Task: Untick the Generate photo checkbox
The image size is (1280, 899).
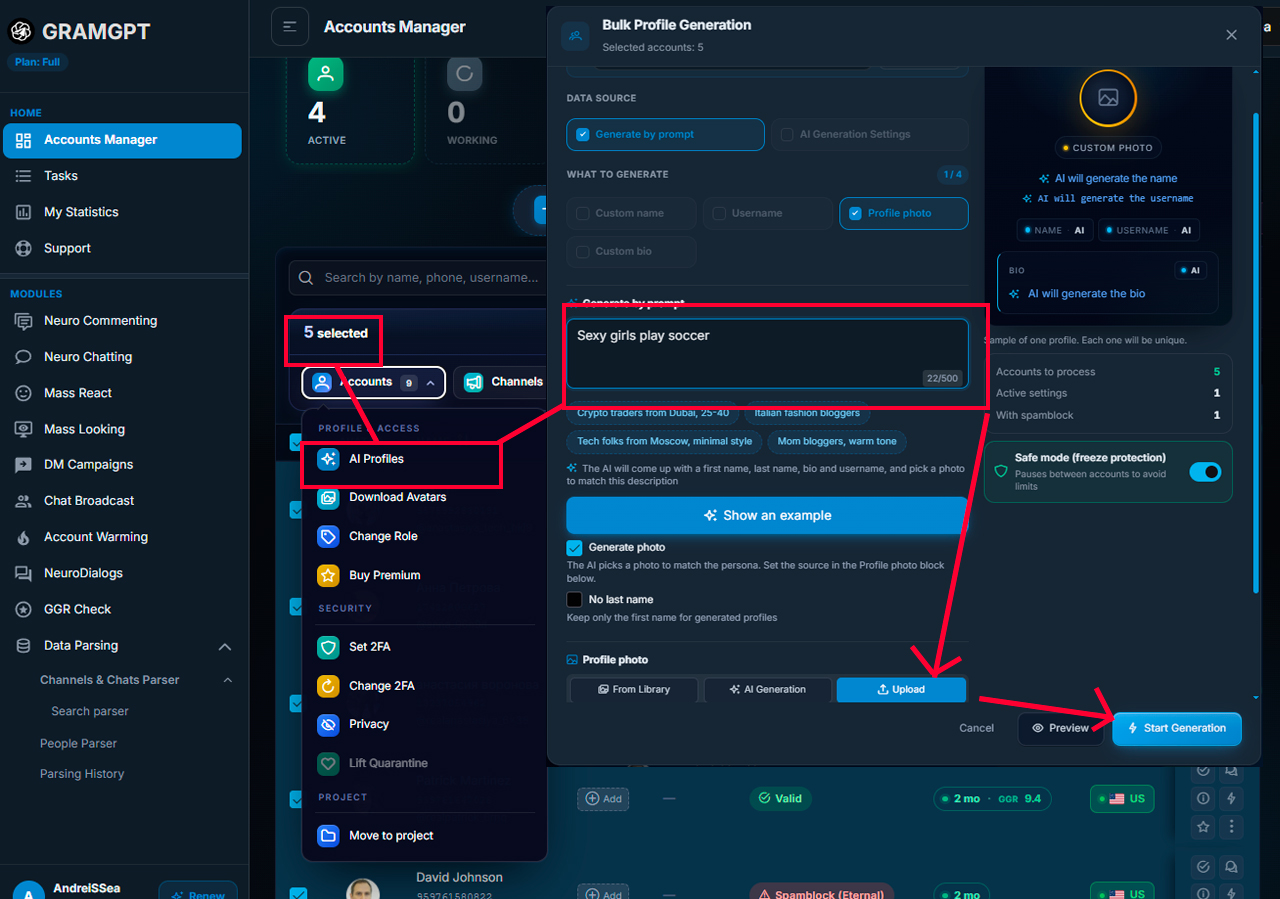Action: coord(574,548)
